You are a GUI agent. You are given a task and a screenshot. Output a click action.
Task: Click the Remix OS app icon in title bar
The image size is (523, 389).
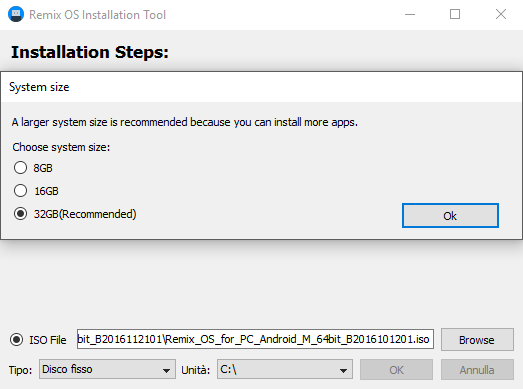[x=16, y=14]
